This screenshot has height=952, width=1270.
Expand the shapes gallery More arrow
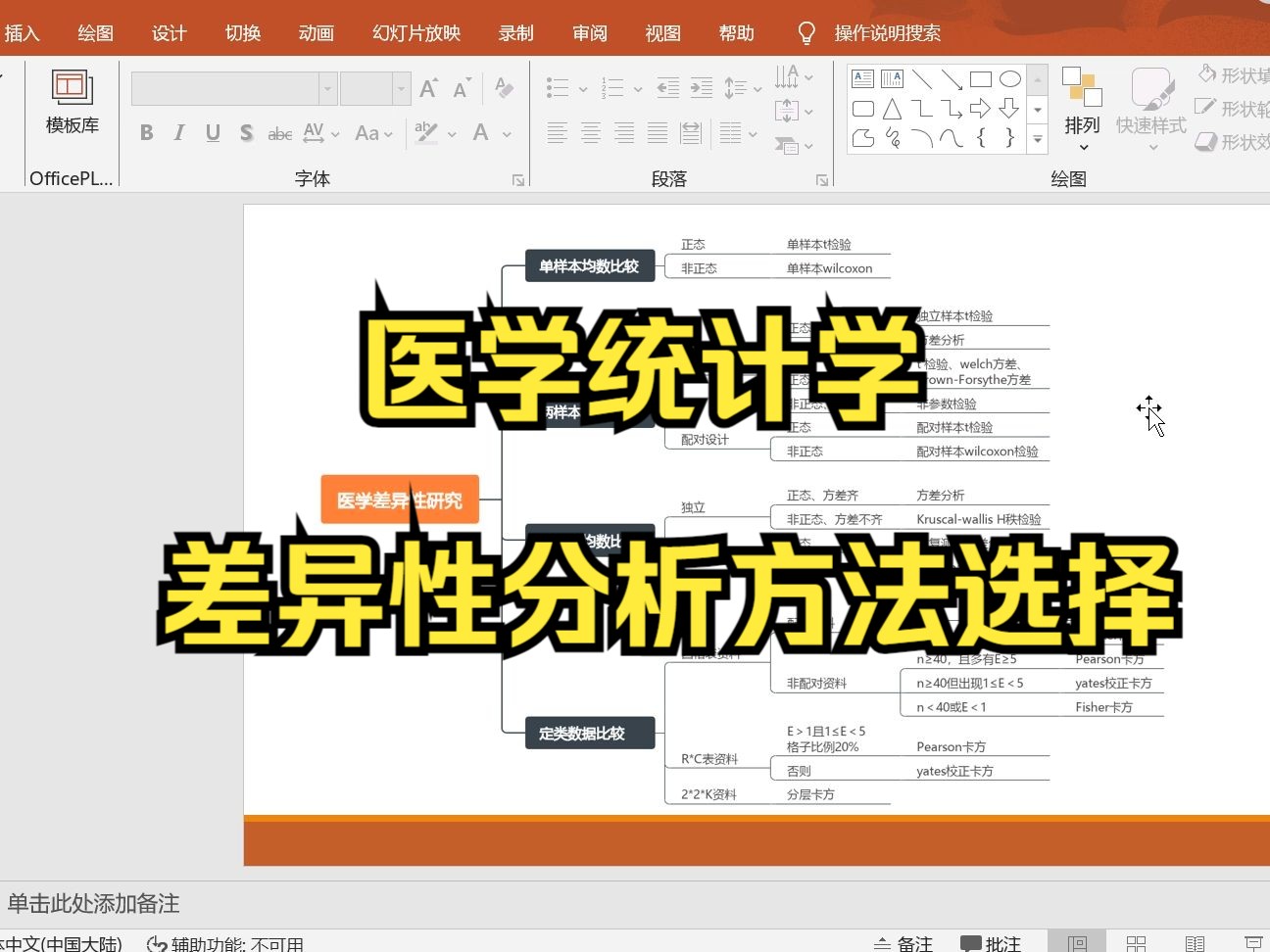[x=1038, y=141]
